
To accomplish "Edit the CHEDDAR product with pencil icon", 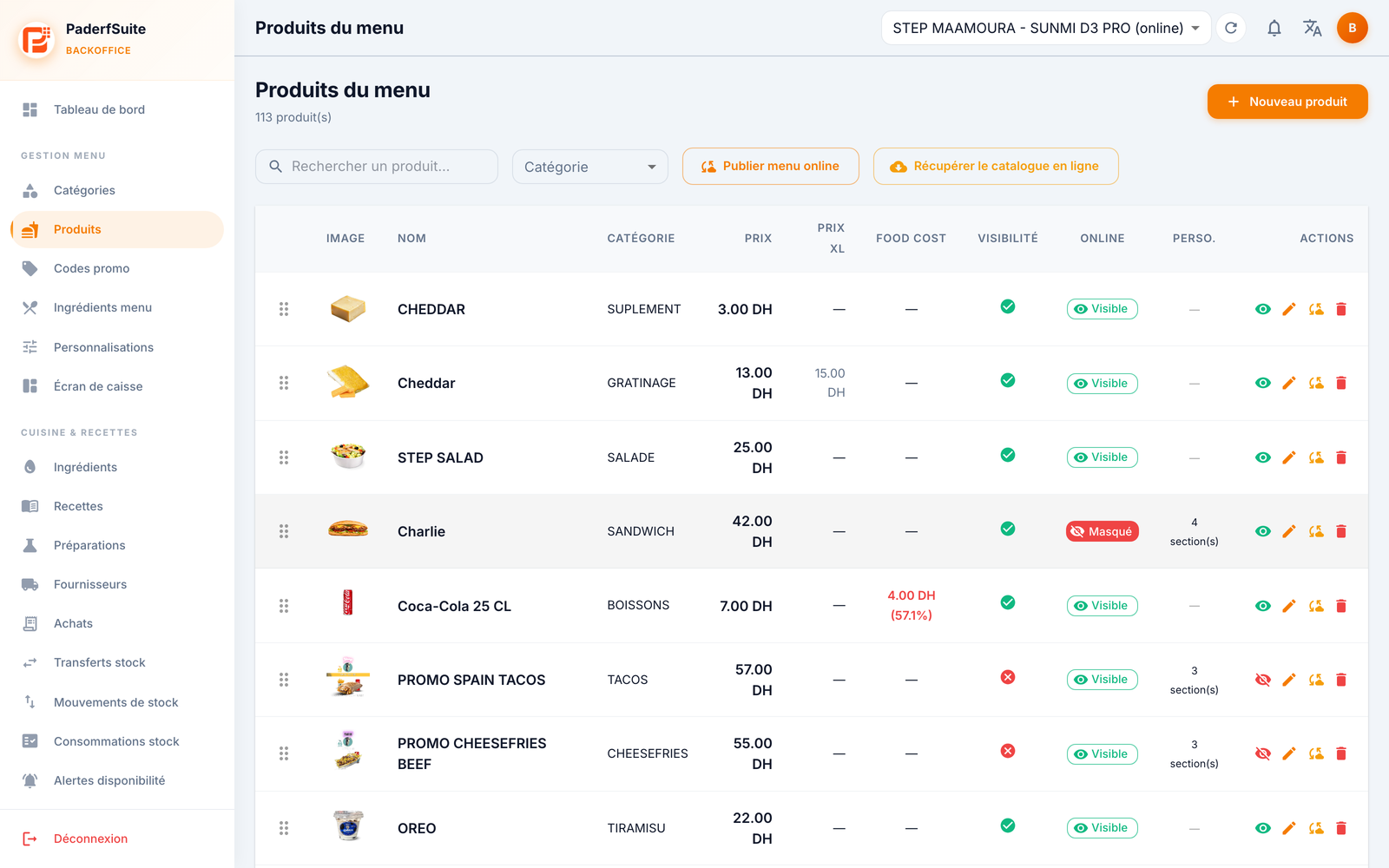I will pyautogui.click(x=1289, y=309).
